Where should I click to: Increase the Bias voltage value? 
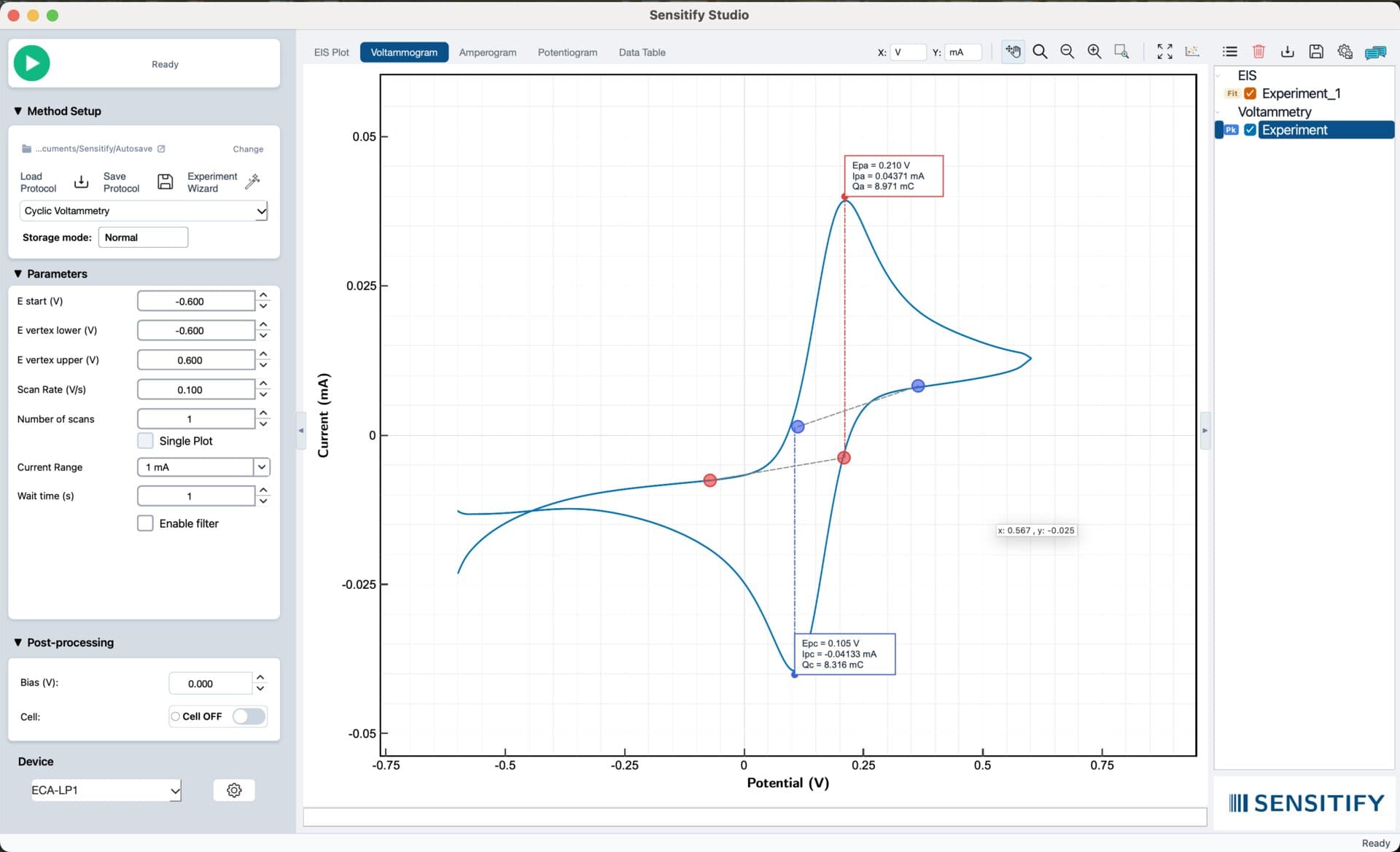click(260, 678)
